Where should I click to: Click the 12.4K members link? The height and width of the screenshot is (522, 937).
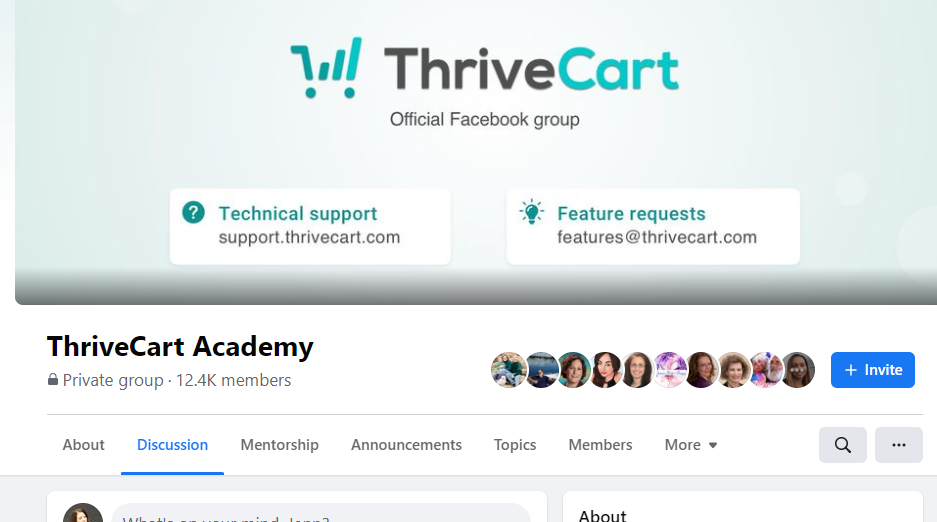(x=233, y=380)
